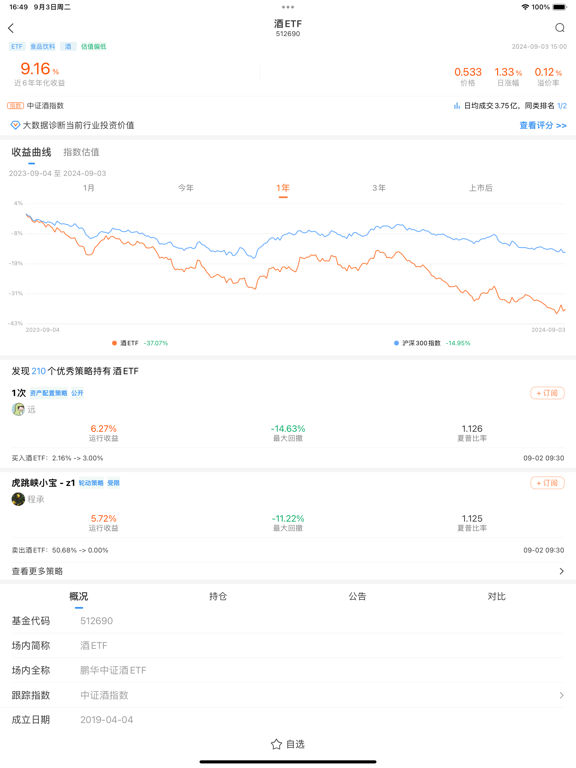
Task: Open the 1次 strategy title
Action: (x=19, y=393)
